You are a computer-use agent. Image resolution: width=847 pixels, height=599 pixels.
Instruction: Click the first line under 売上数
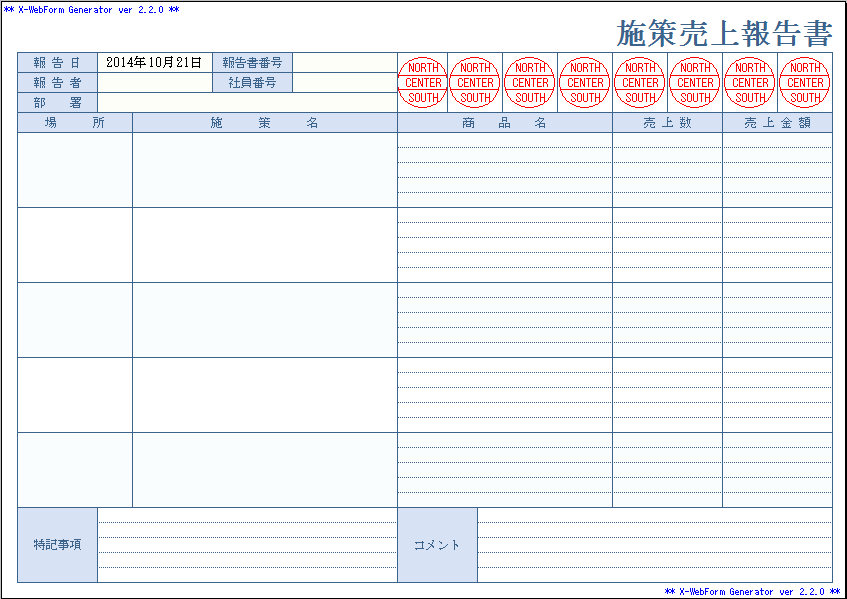pyautogui.click(x=667, y=141)
